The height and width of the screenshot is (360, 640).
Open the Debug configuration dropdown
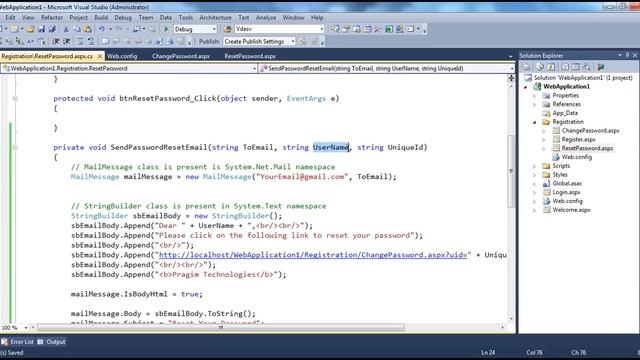[x=214, y=29]
